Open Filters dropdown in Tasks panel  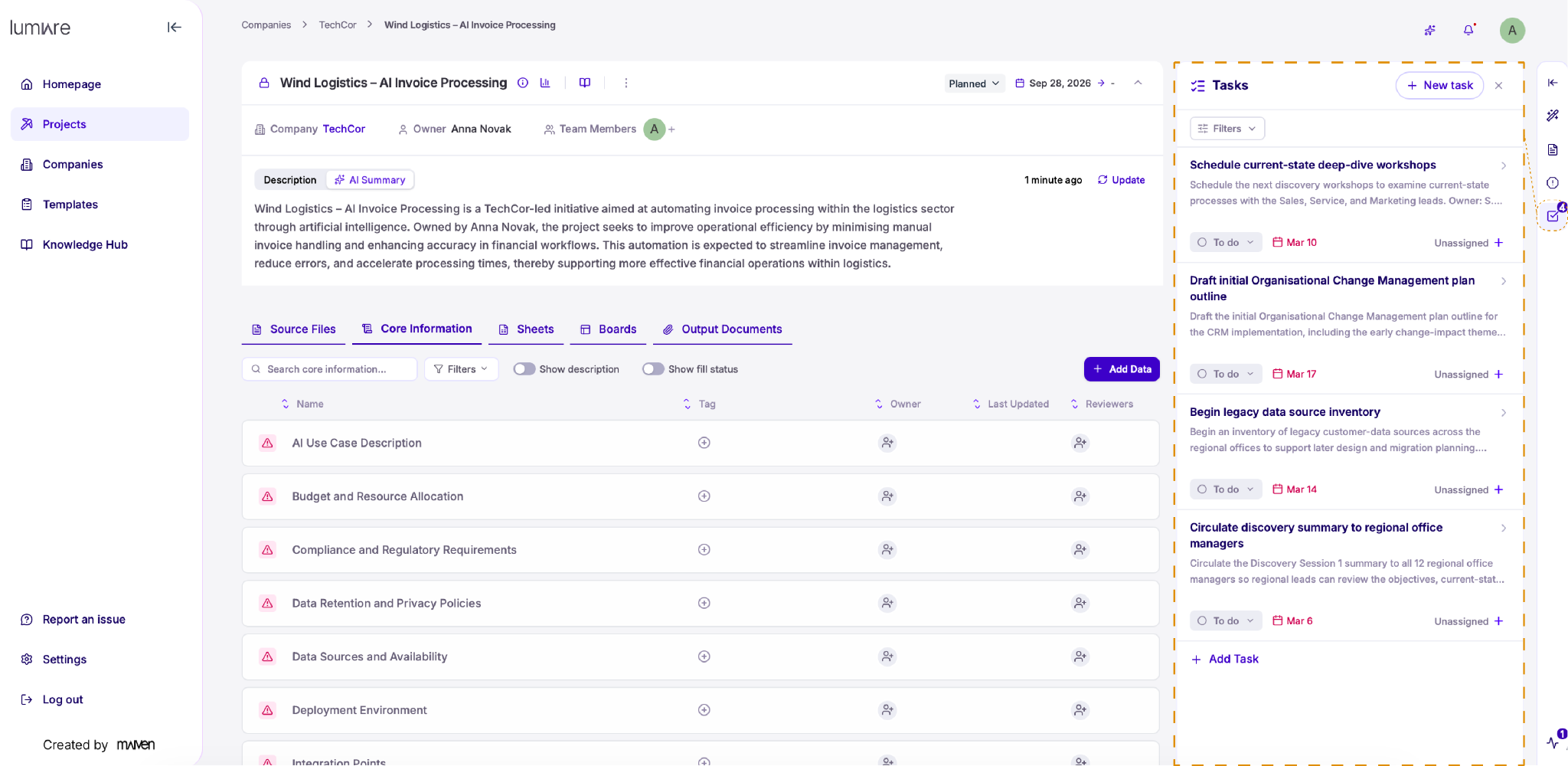[1227, 129]
